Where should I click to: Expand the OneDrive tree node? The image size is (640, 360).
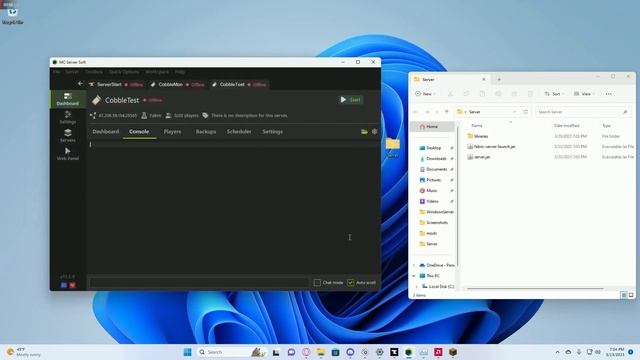click(414, 265)
